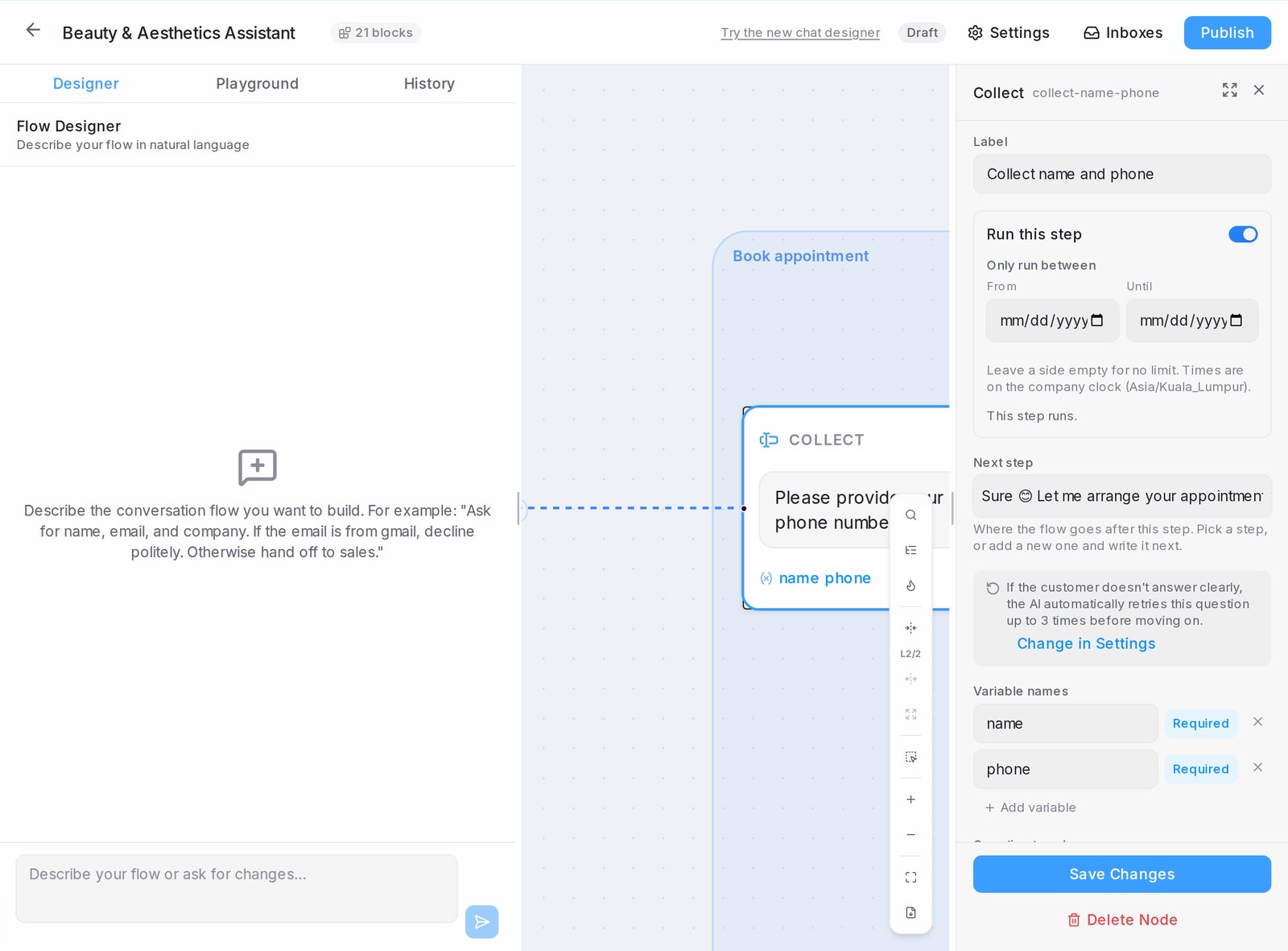Publish the assistant

coord(1227,32)
